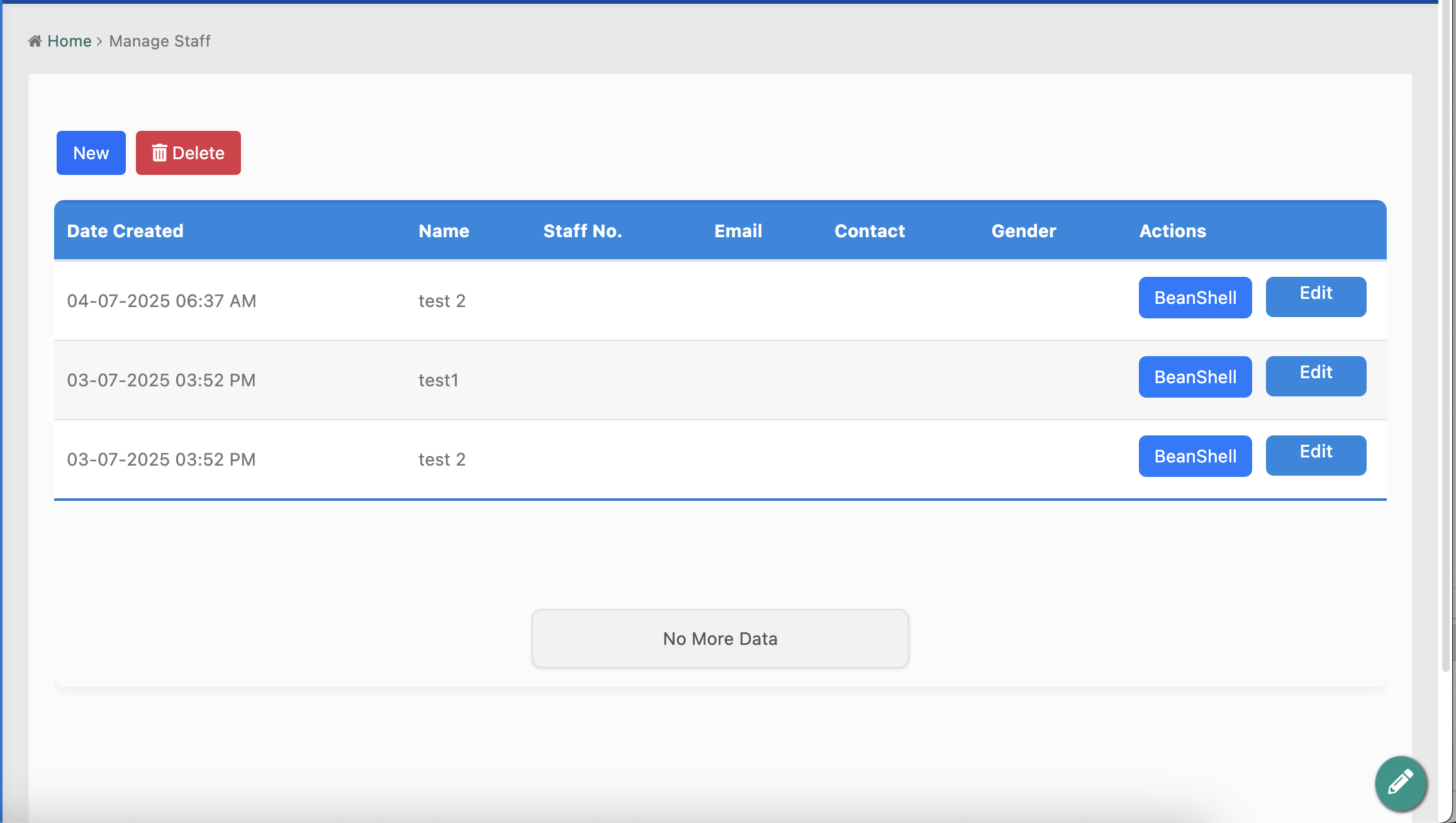Click the Gender column header
Viewport: 1456px width, 823px height.
(x=1024, y=231)
